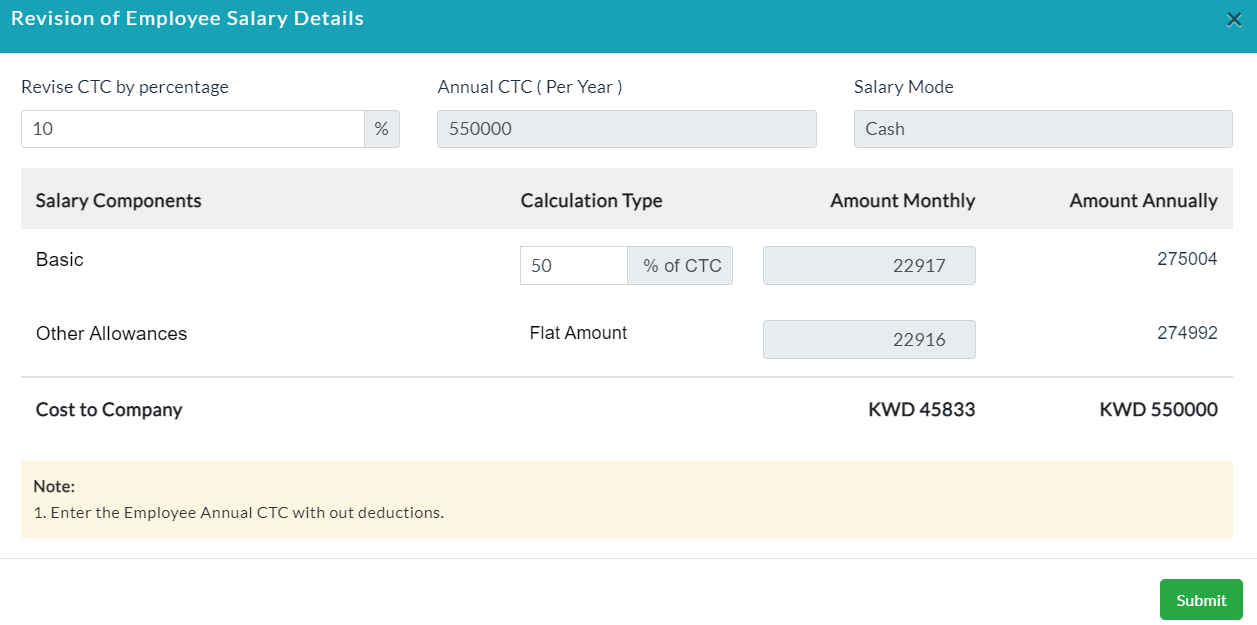Click the Basic annual amount 275004
The height and width of the screenshot is (625, 1257).
[1187, 259]
